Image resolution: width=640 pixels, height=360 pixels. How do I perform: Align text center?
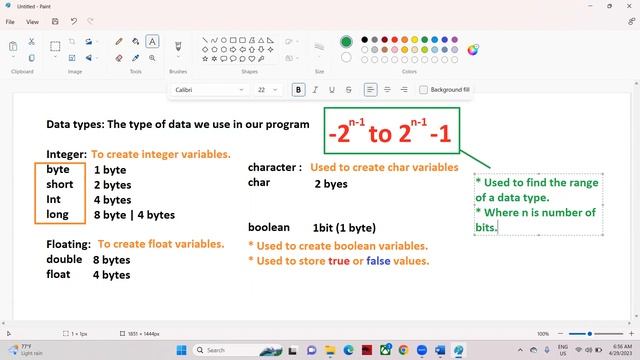[x=387, y=90]
